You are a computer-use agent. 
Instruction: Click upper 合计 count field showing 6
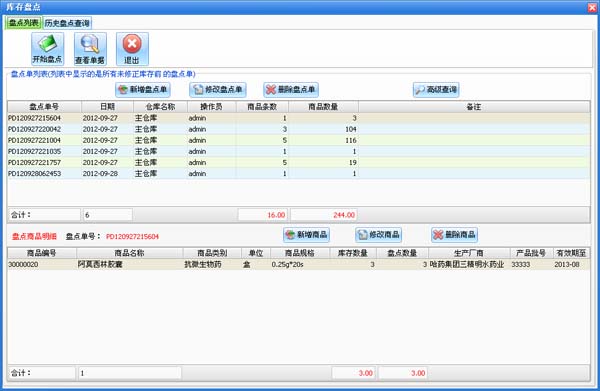coord(108,215)
